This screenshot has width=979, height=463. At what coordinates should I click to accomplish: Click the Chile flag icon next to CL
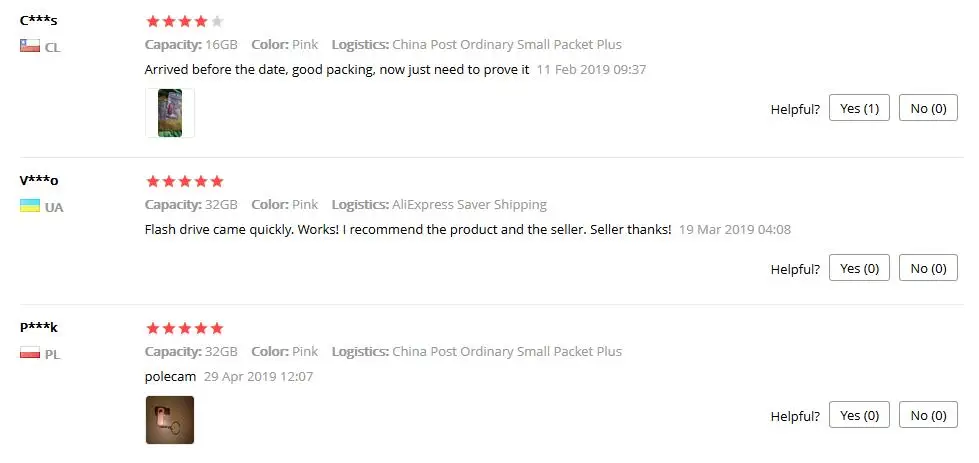pyautogui.click(x=30, y=46)
